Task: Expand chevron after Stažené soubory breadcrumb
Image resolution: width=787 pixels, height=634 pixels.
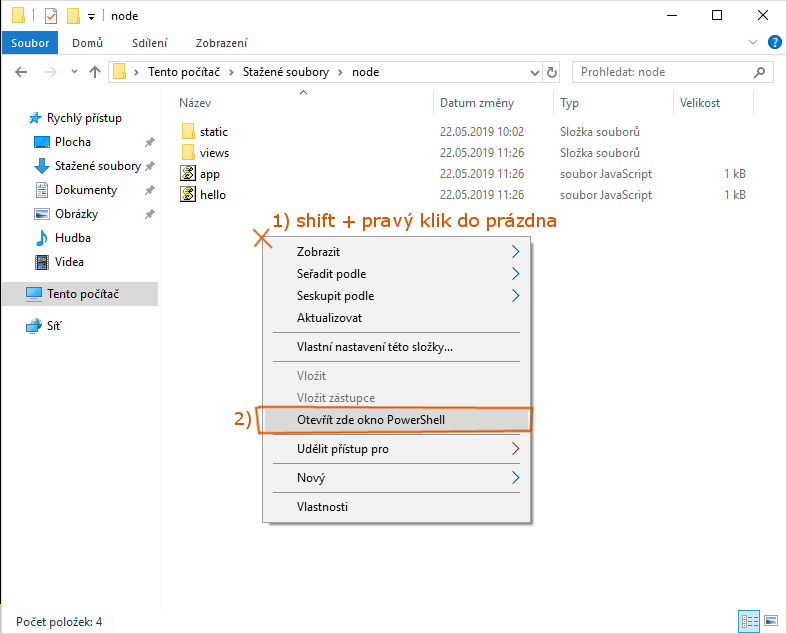Action: [340, 73]
